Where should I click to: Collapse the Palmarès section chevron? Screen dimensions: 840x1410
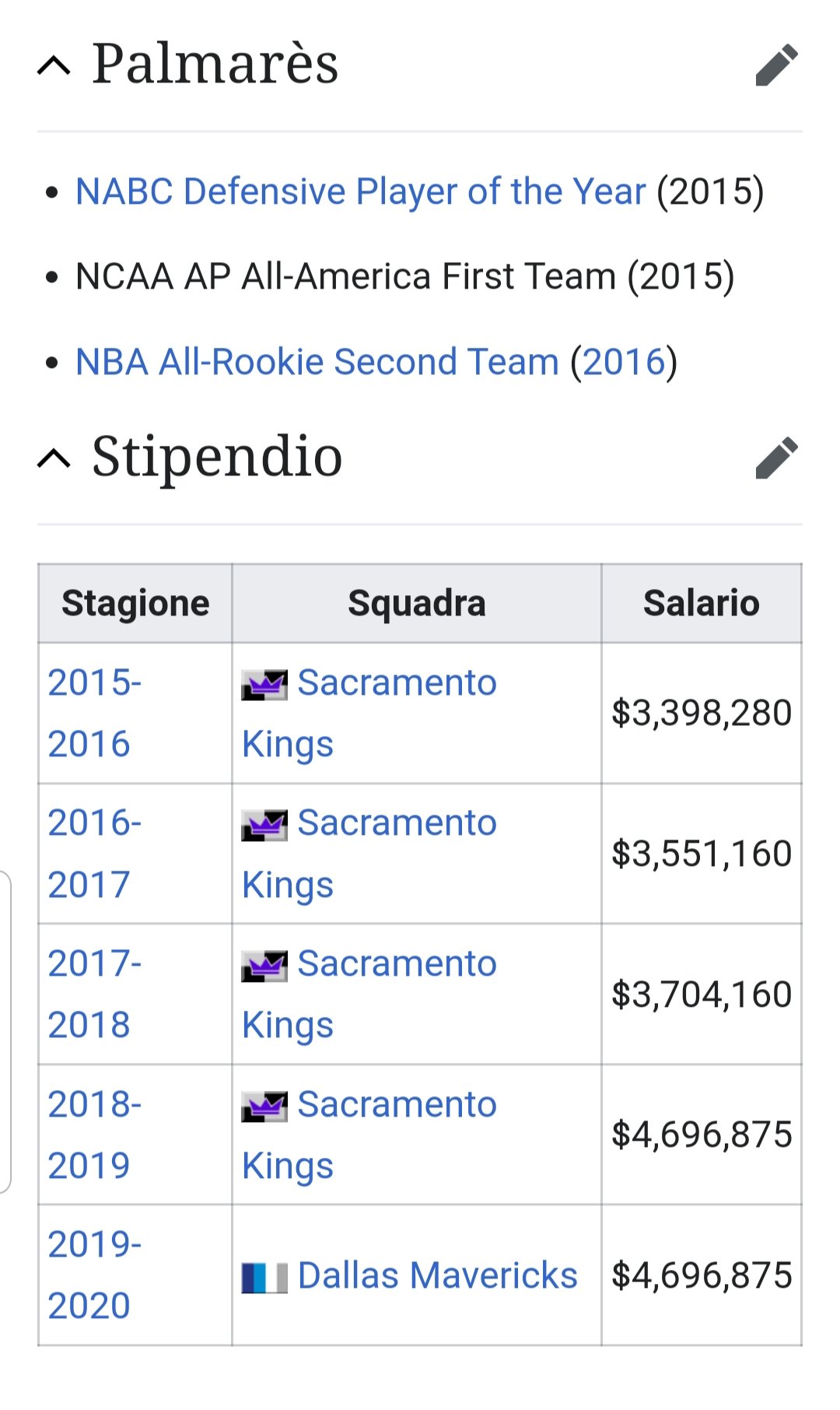click(54, 65)
